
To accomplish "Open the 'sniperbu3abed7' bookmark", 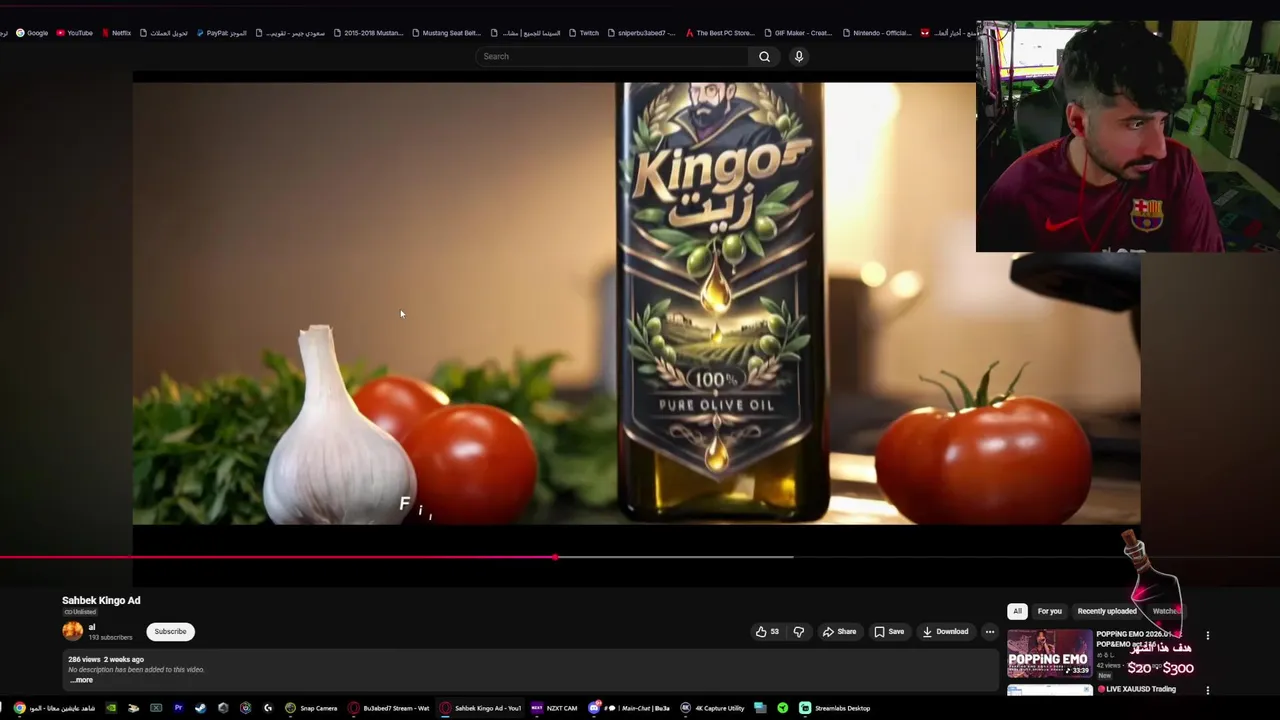I will tap(641, 33).
